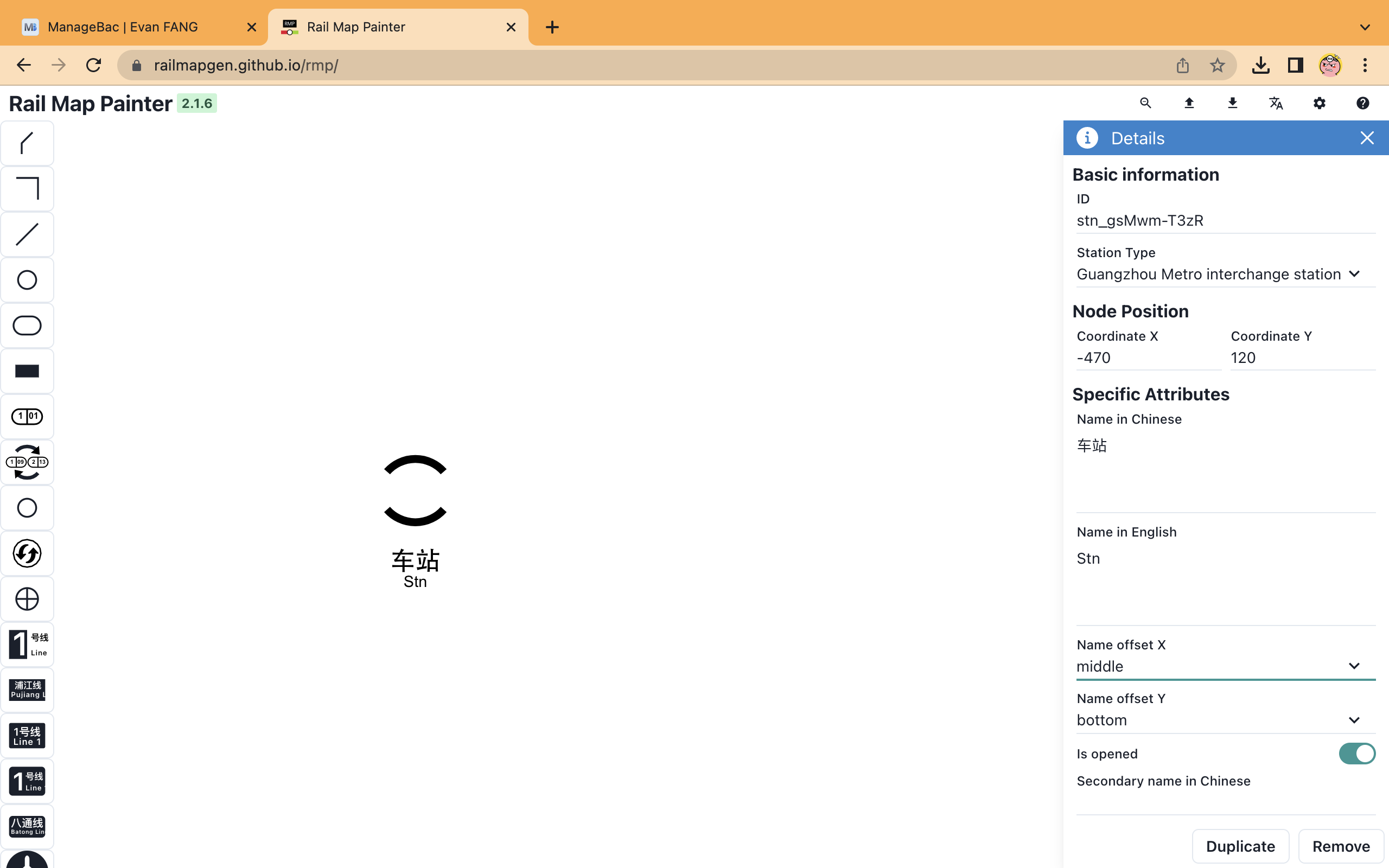Click the upload icon in header
1389x868 pixels.
(x=1189, y=103)
